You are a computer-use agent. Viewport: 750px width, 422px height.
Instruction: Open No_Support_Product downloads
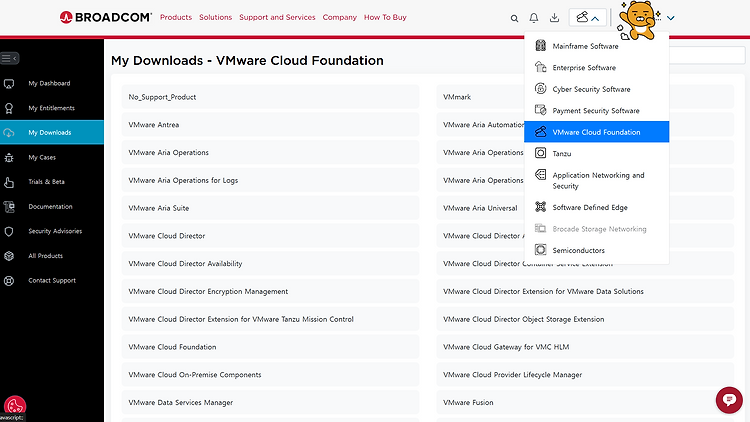tap(270, 97)
